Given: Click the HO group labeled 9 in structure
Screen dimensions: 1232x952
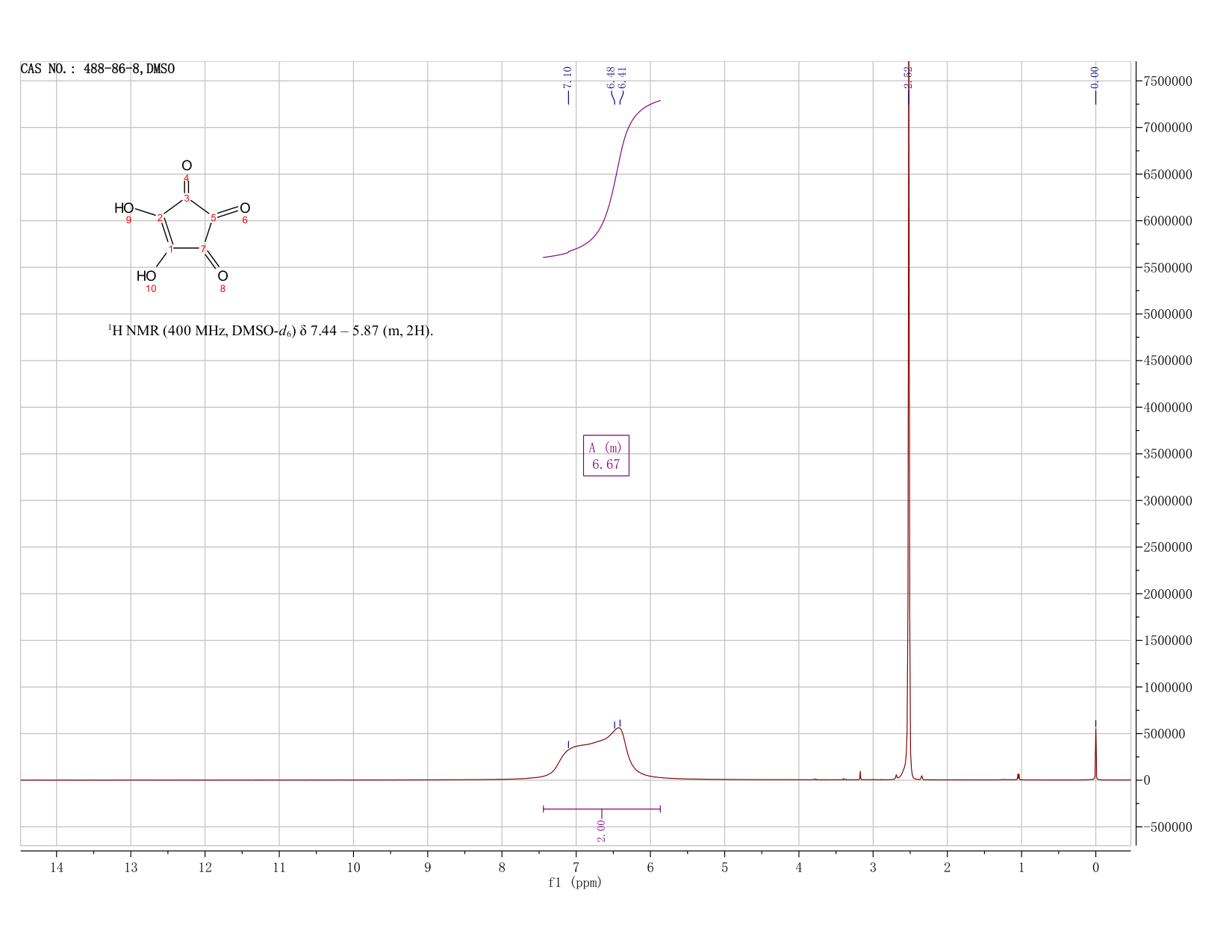Looking at the screenshot, I should pos(124,208).
